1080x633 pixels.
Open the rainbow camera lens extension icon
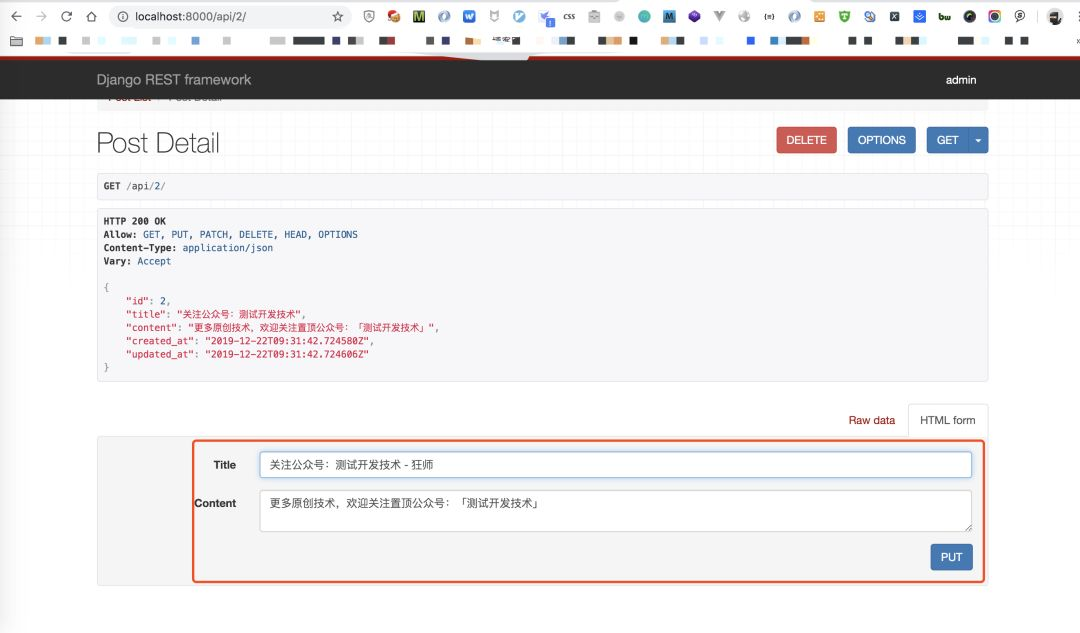[995, 17]
